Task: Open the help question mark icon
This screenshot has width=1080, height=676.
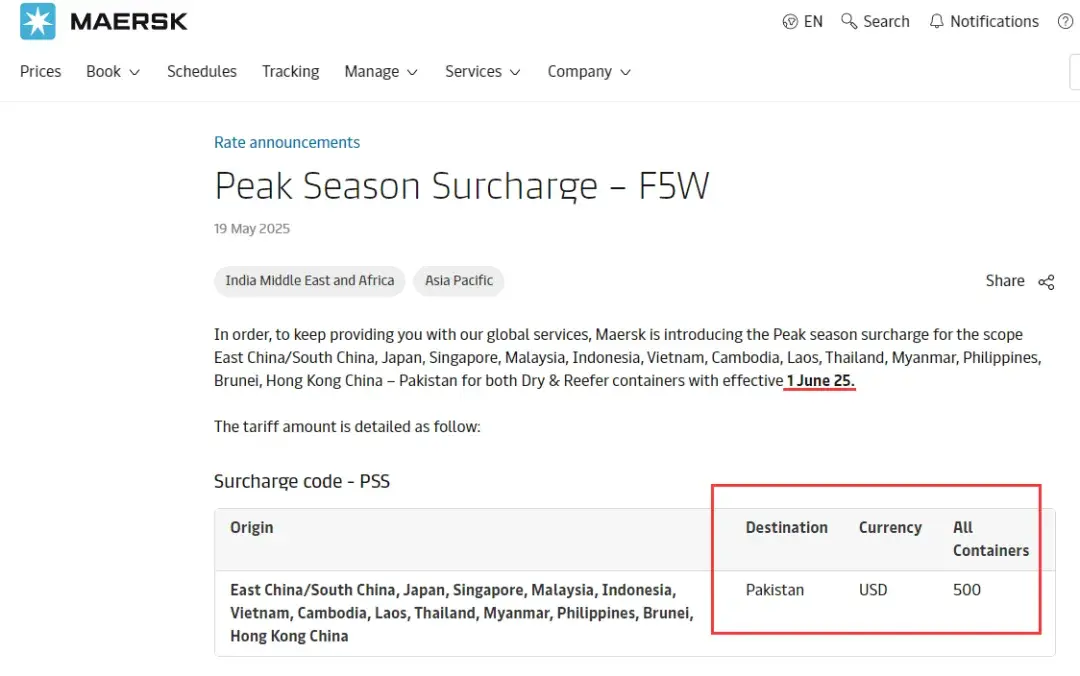Action: [1065, 21]
